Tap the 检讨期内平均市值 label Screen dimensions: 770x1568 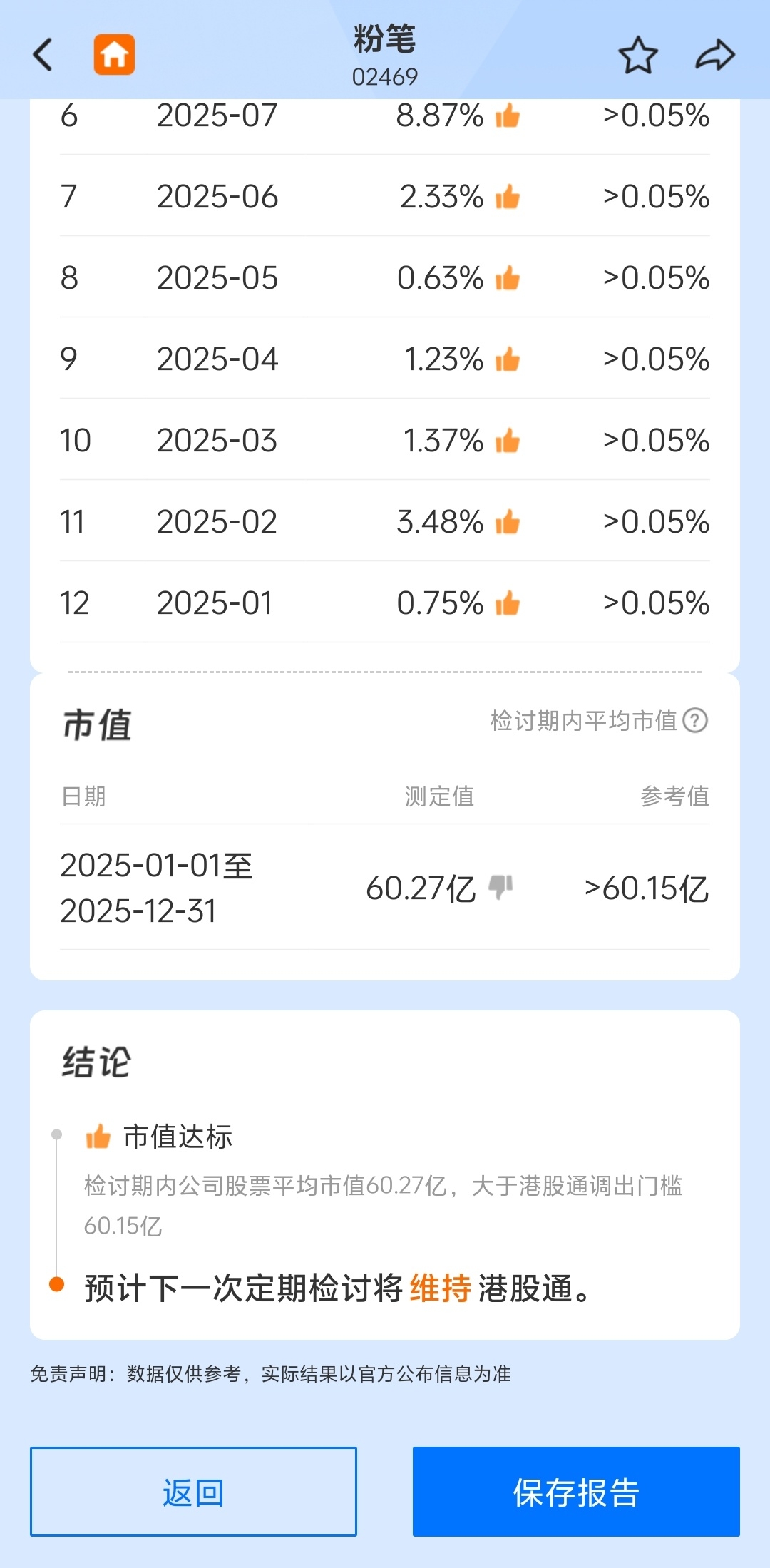pyautogui.click(x=583, y=720)
